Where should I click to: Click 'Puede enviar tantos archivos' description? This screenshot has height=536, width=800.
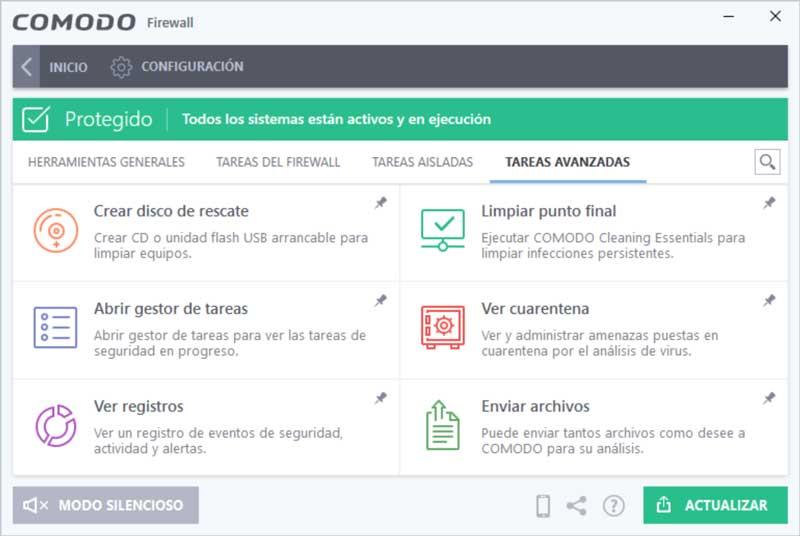pyautogui.click(x=613, y=441)
